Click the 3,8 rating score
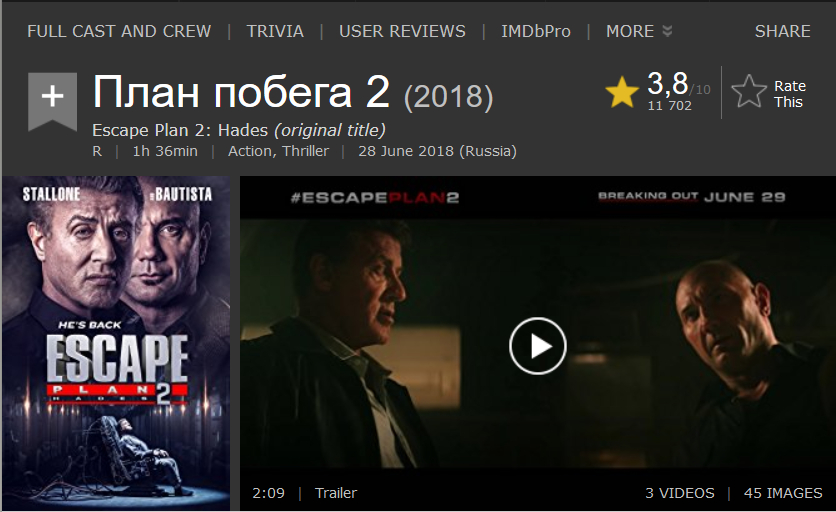Image resolution: width=836 pixels, height=512 pixels. (668, 84)
